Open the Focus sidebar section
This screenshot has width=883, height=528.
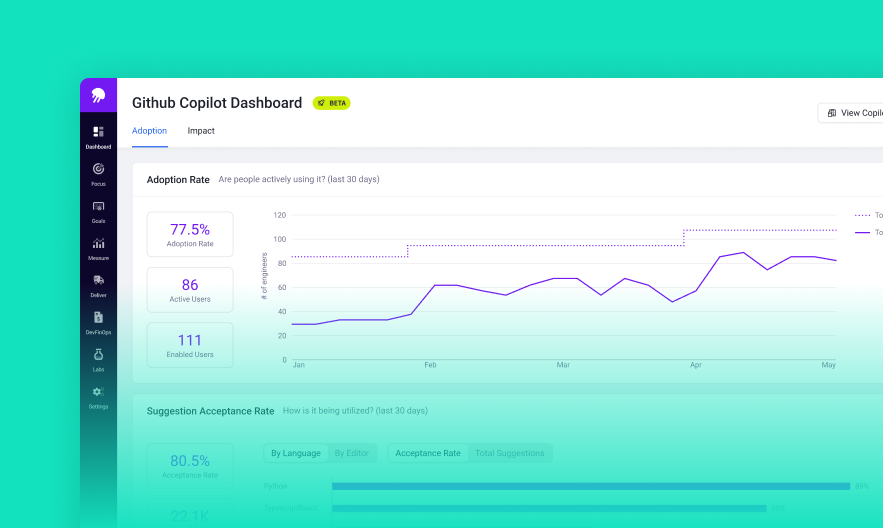tap(99, 174)
